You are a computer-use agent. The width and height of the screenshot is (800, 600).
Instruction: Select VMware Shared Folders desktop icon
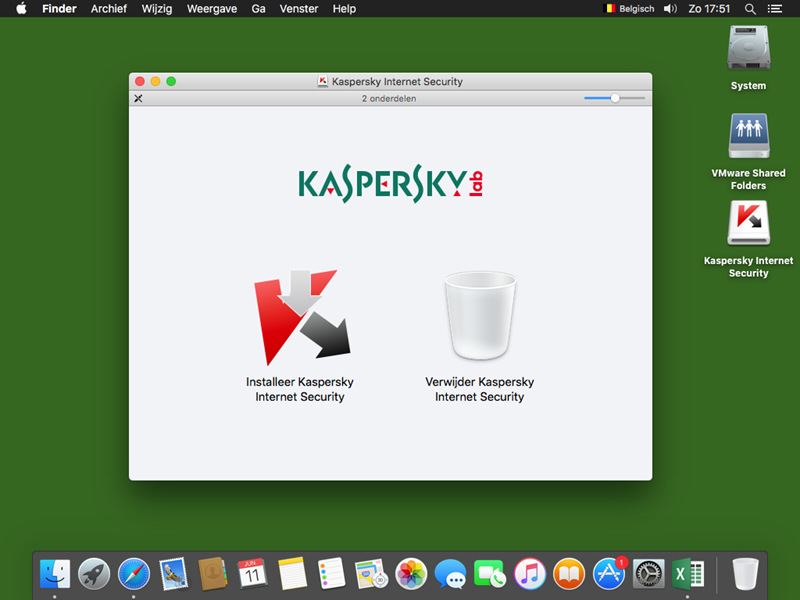pos(748,136)
